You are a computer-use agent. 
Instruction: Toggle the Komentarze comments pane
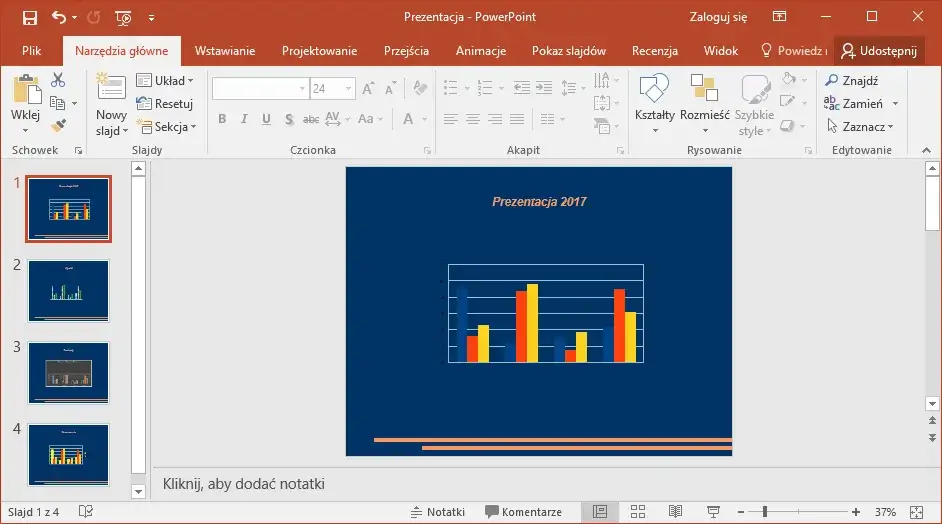[523, 512]
